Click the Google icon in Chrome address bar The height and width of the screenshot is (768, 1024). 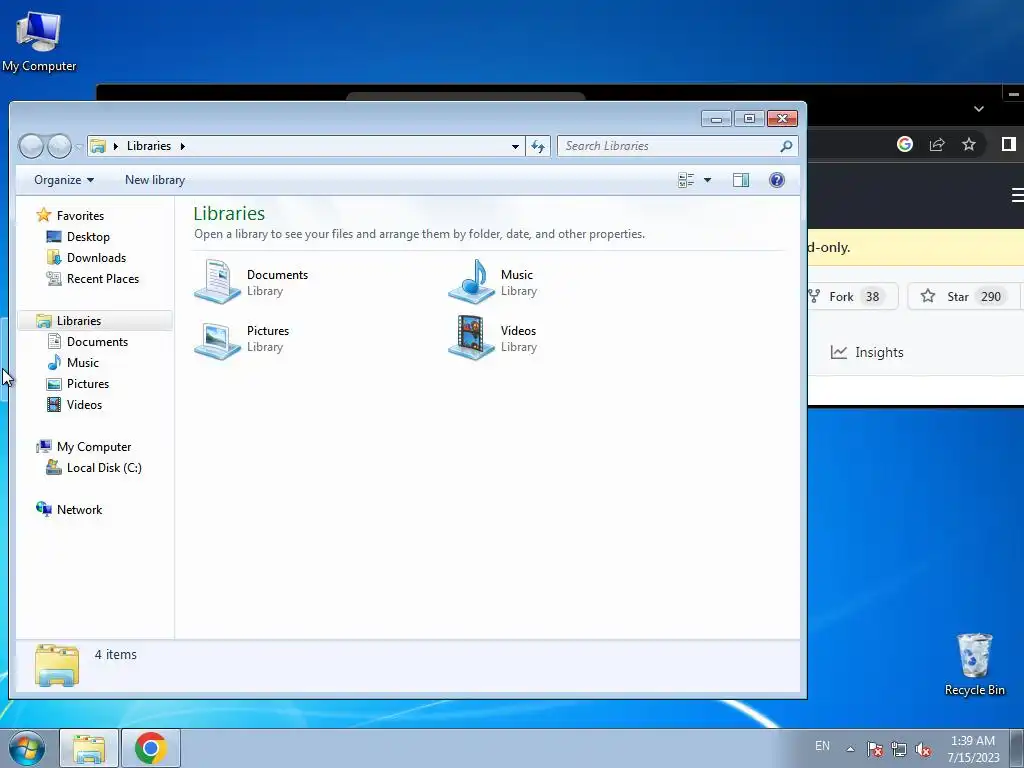[904, 144]
